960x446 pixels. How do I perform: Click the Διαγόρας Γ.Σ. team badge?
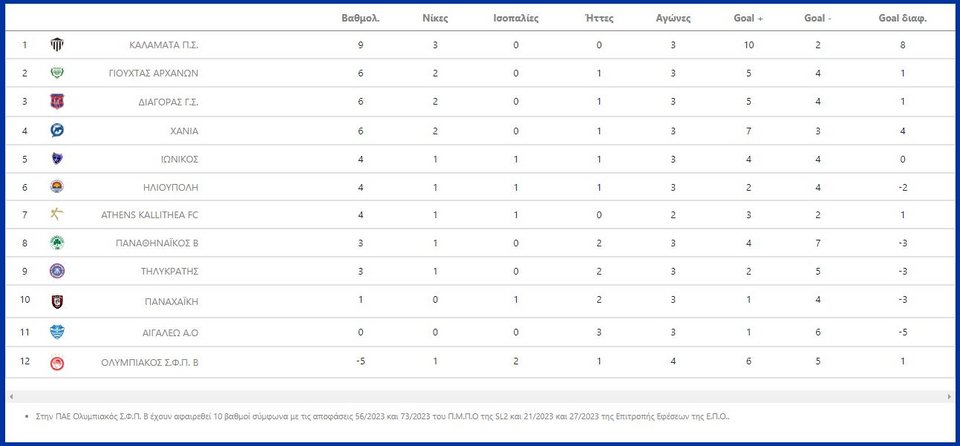[57, 102]
